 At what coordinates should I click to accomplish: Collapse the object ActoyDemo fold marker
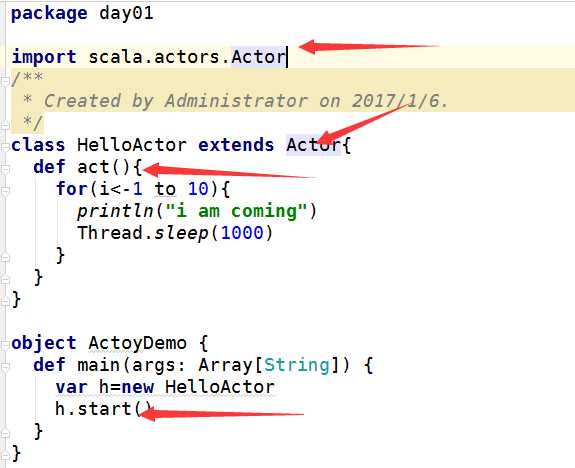coord(5,344)
